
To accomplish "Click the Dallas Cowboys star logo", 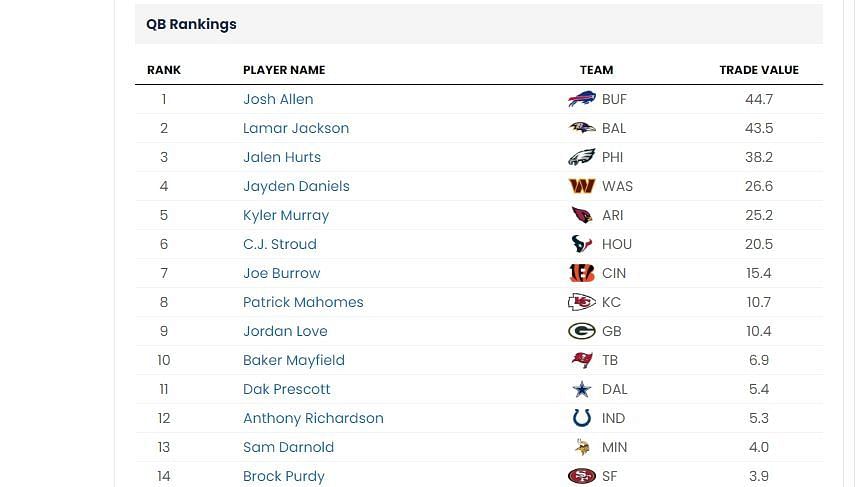I will tap(581, 389).
